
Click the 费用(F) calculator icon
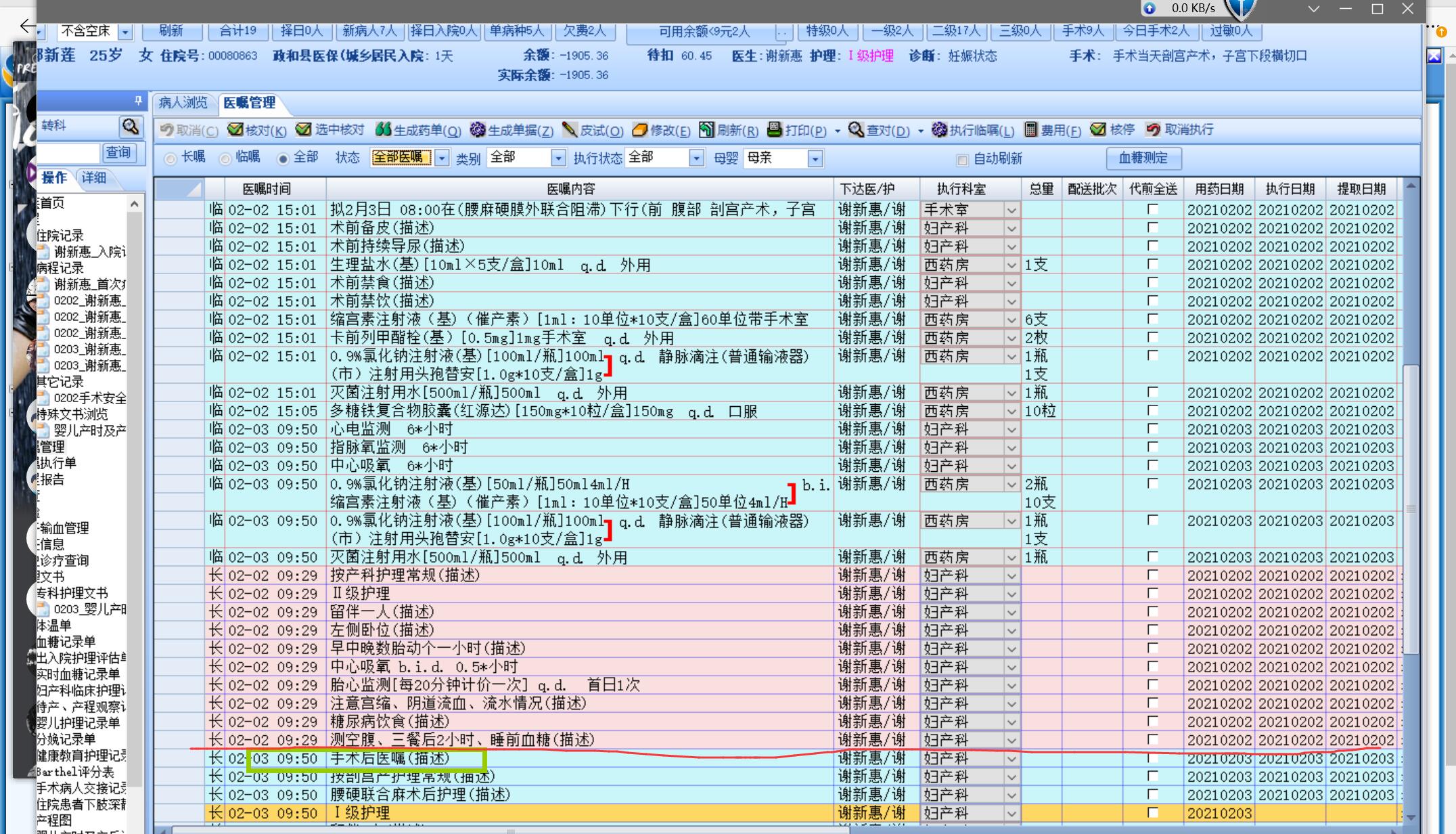[1031, 129]
